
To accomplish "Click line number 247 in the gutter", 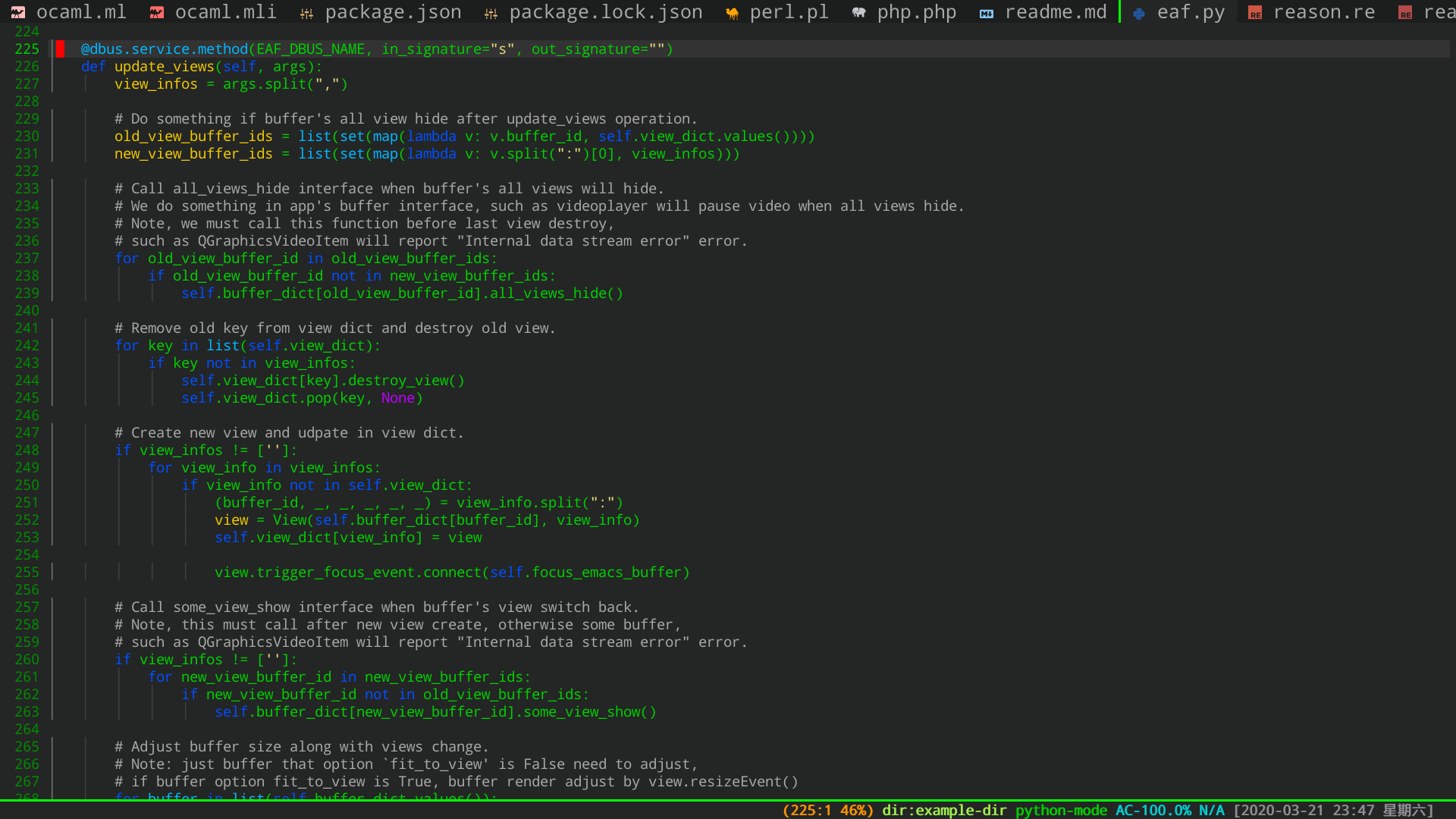I will (27, 433).
